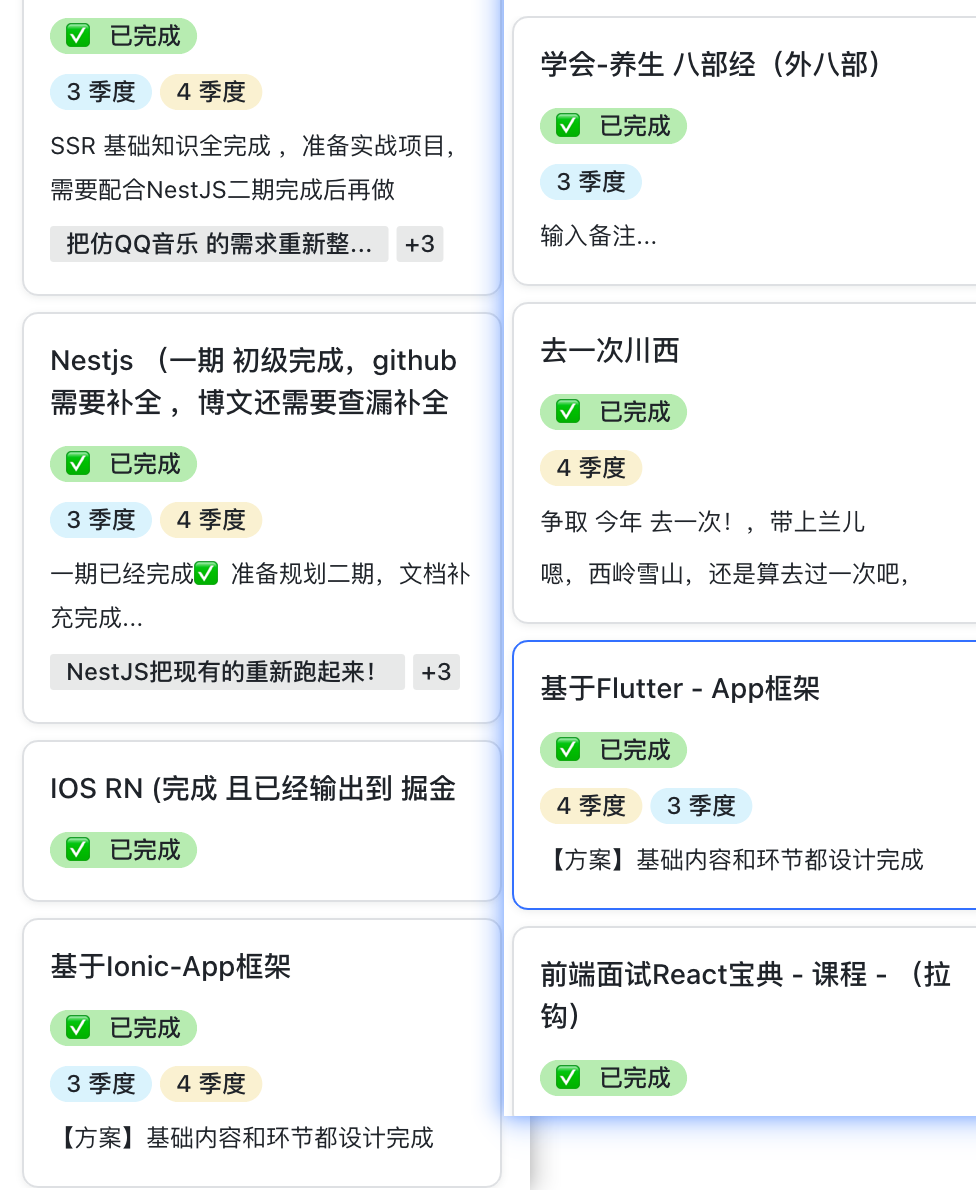Expand +3 more tags on Nestjs card
The height and width of the screenshot is (1190, 976).
436,672
